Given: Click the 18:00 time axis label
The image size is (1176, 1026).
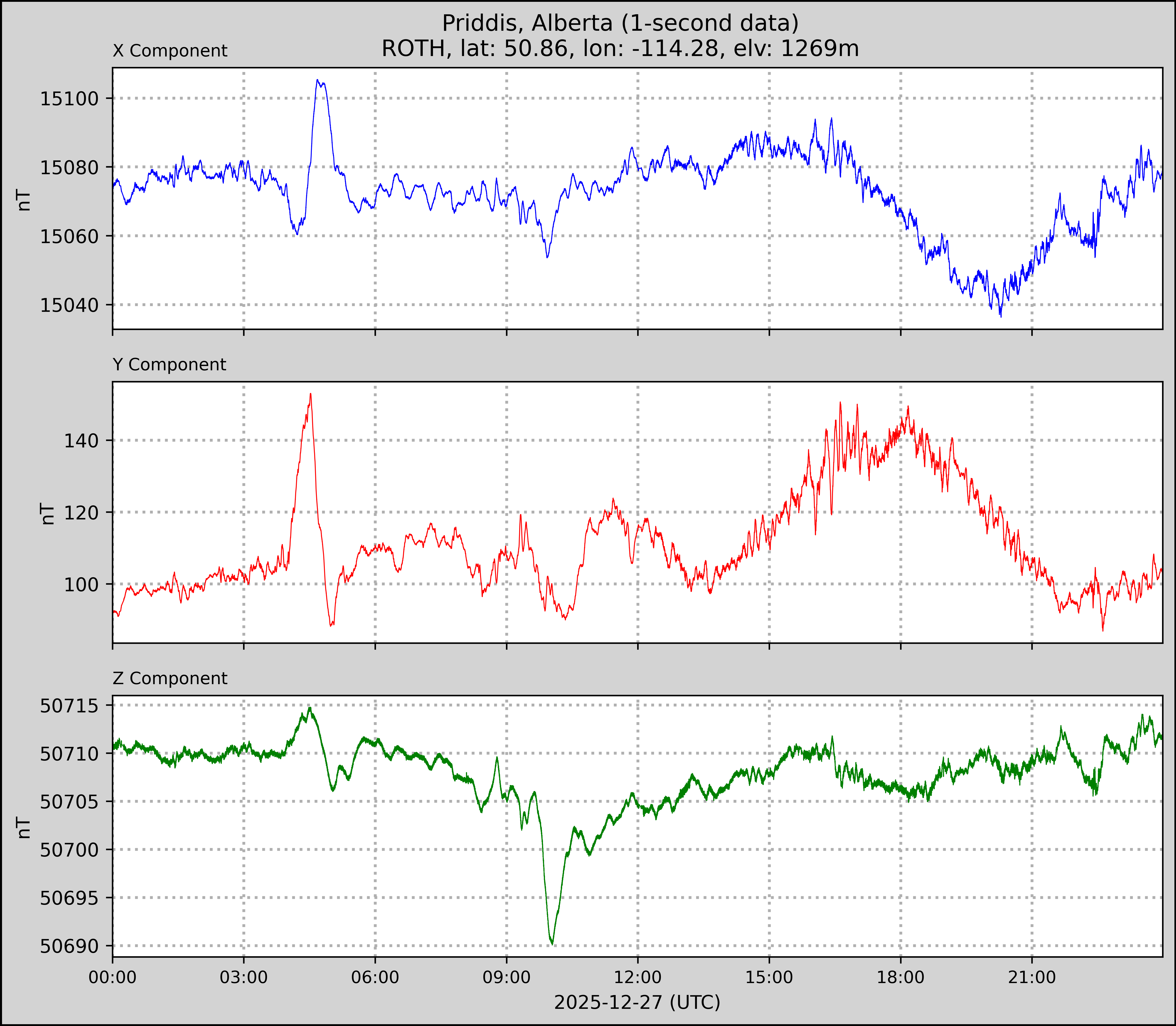Looking at the screenshot, I should pyautogui.click(x=901, y=977).
